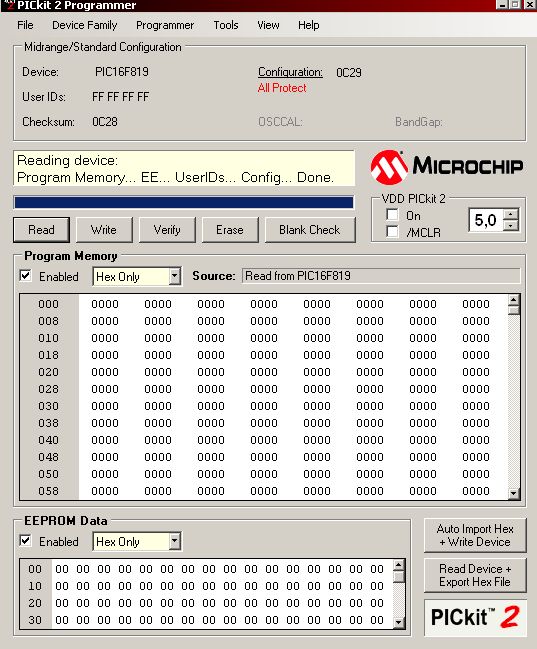
Task: Click the Read button
Action: (41, 230)
